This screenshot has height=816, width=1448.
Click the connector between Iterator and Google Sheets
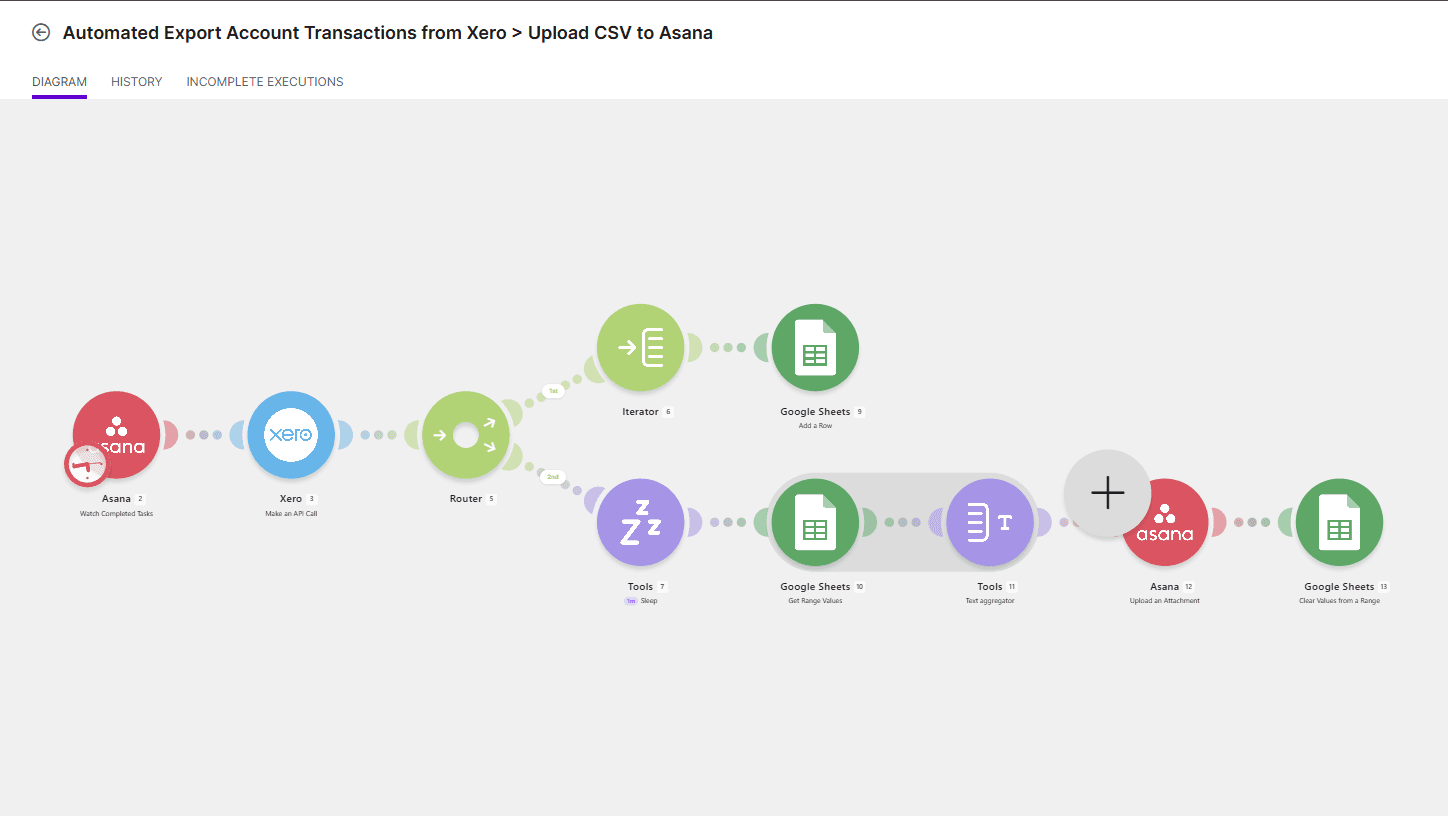click(728, 348)
